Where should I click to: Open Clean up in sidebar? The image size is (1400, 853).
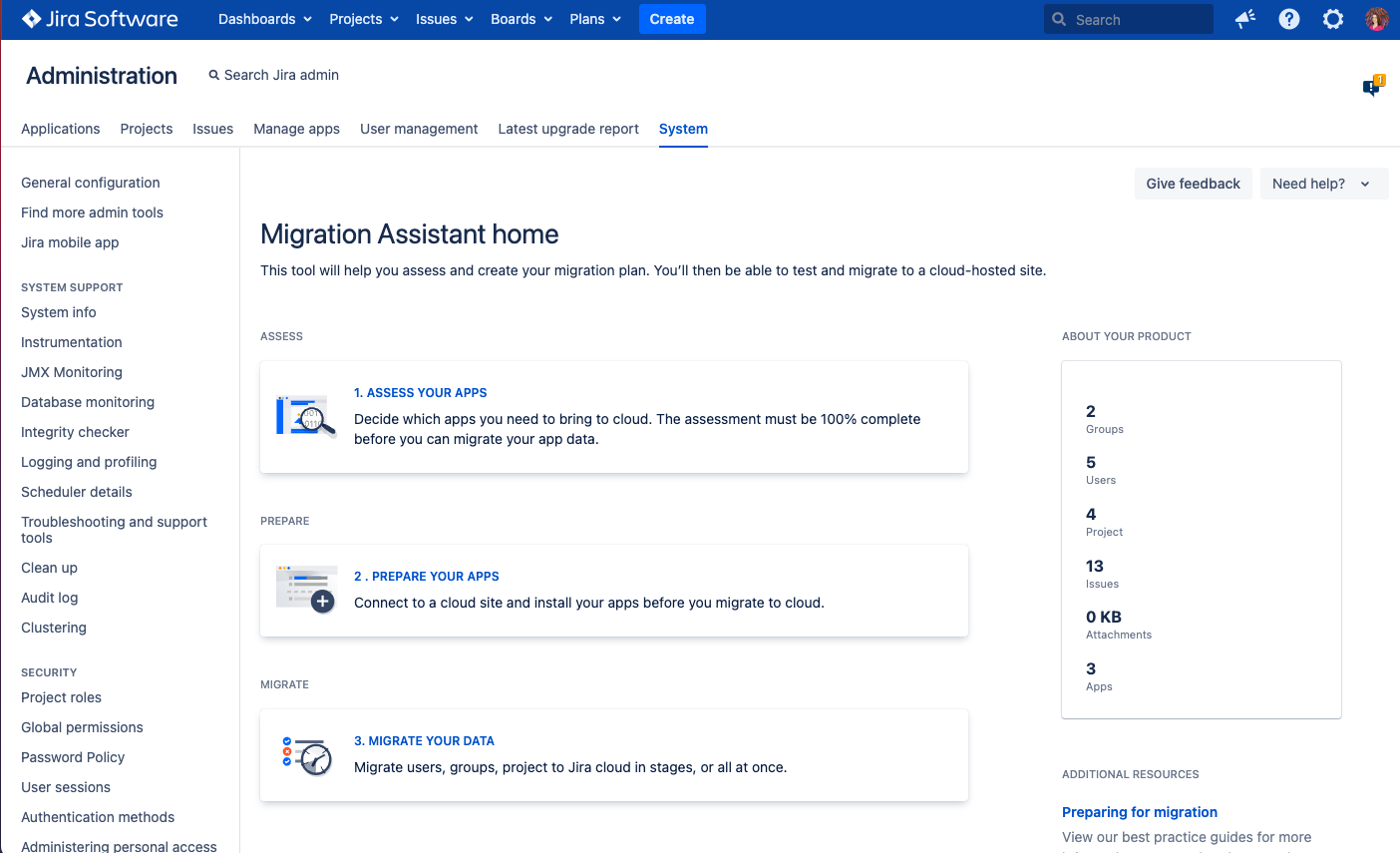coord(49,568)
